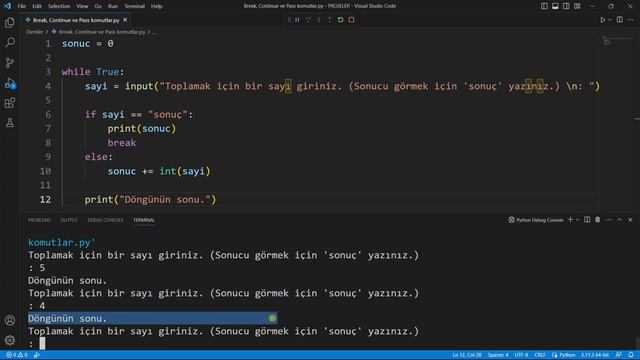Click the 'break' keyword on line 8
640x360 pixels.
click(x=122, y=143)
